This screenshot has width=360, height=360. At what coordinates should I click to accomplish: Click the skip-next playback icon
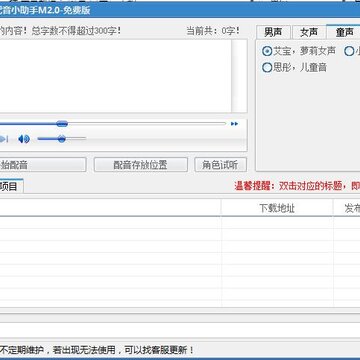click(x=3, y=139)
